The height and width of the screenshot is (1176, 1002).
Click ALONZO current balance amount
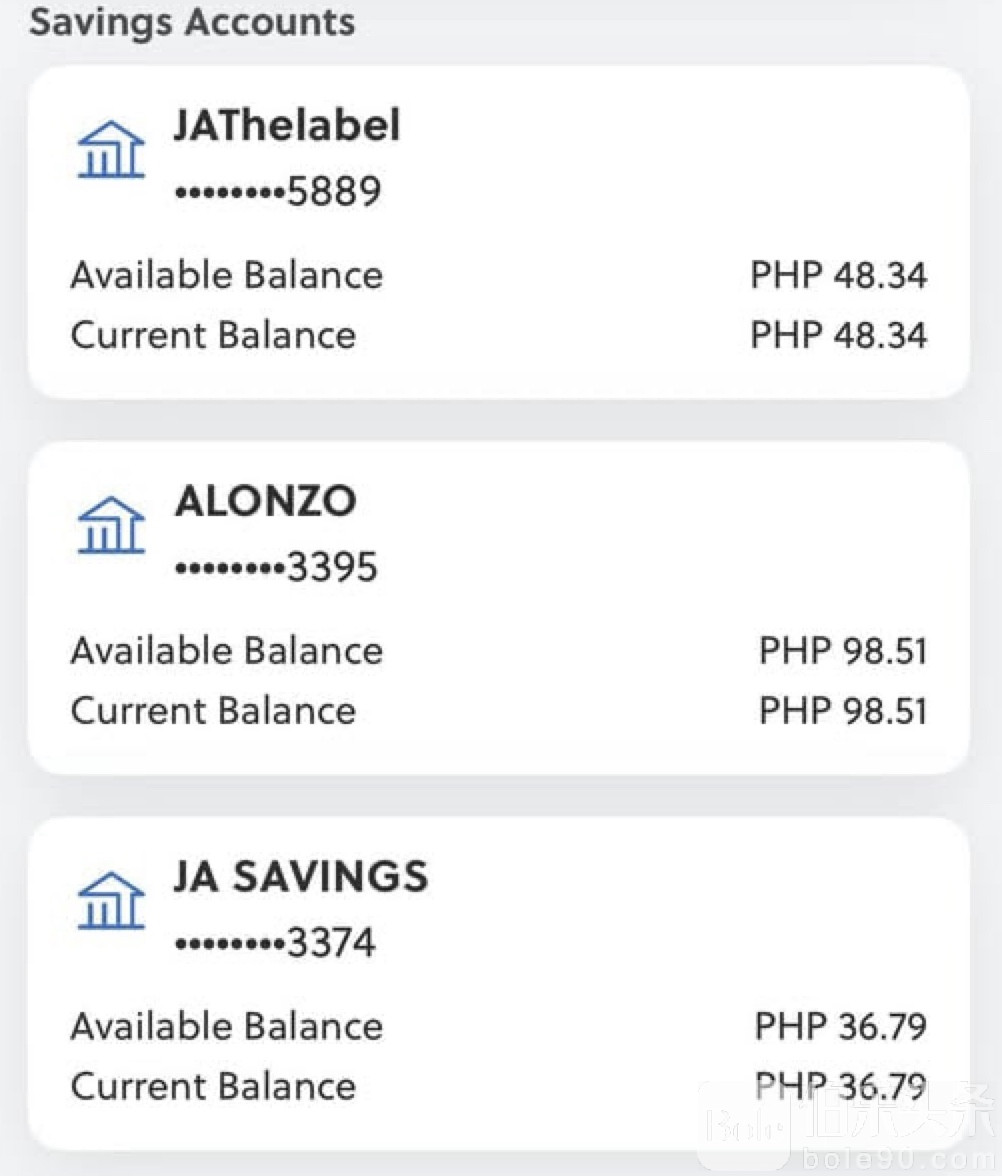point(843,711)
